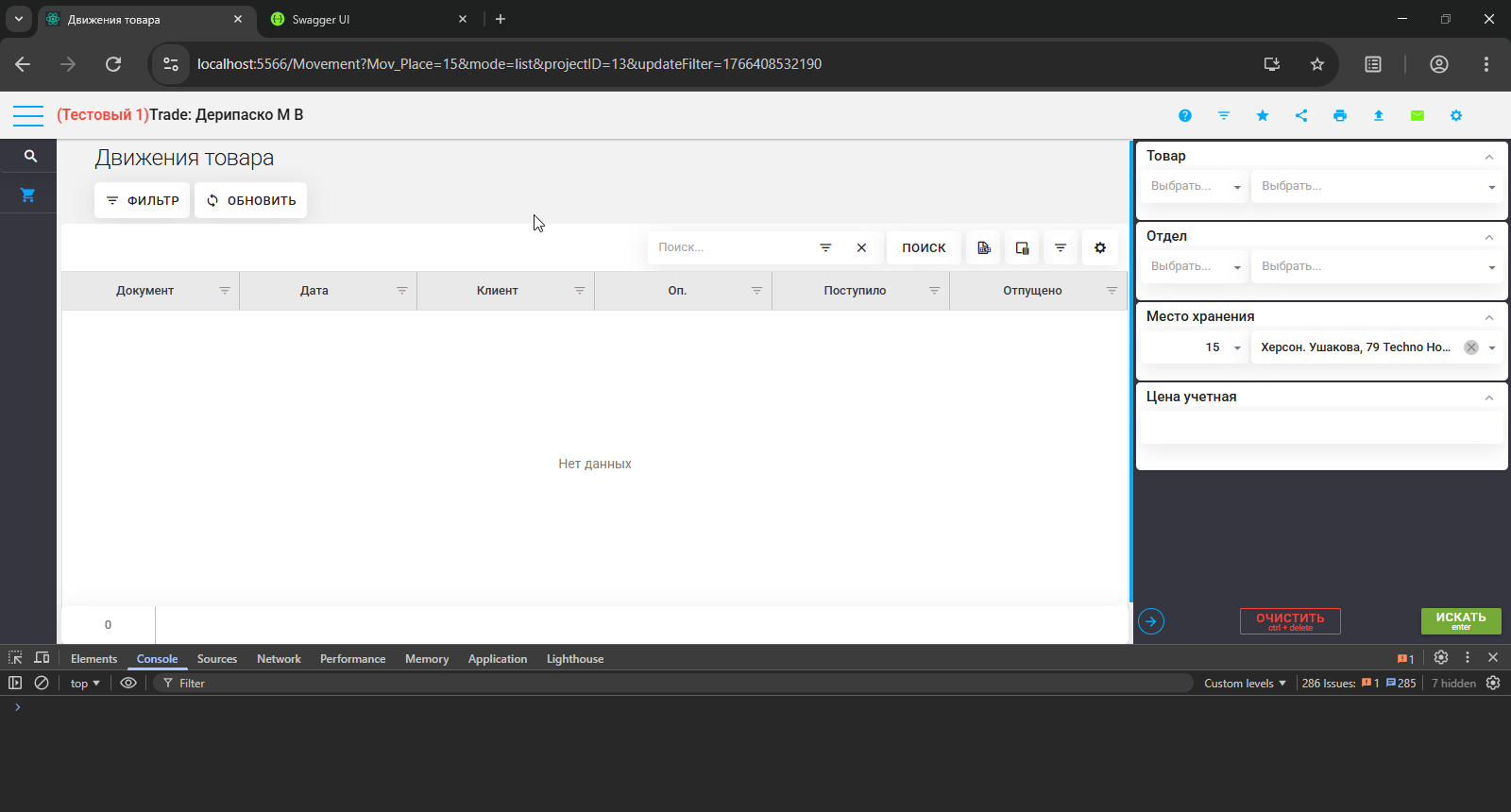Open the console top context dropdown

point(85,684)
